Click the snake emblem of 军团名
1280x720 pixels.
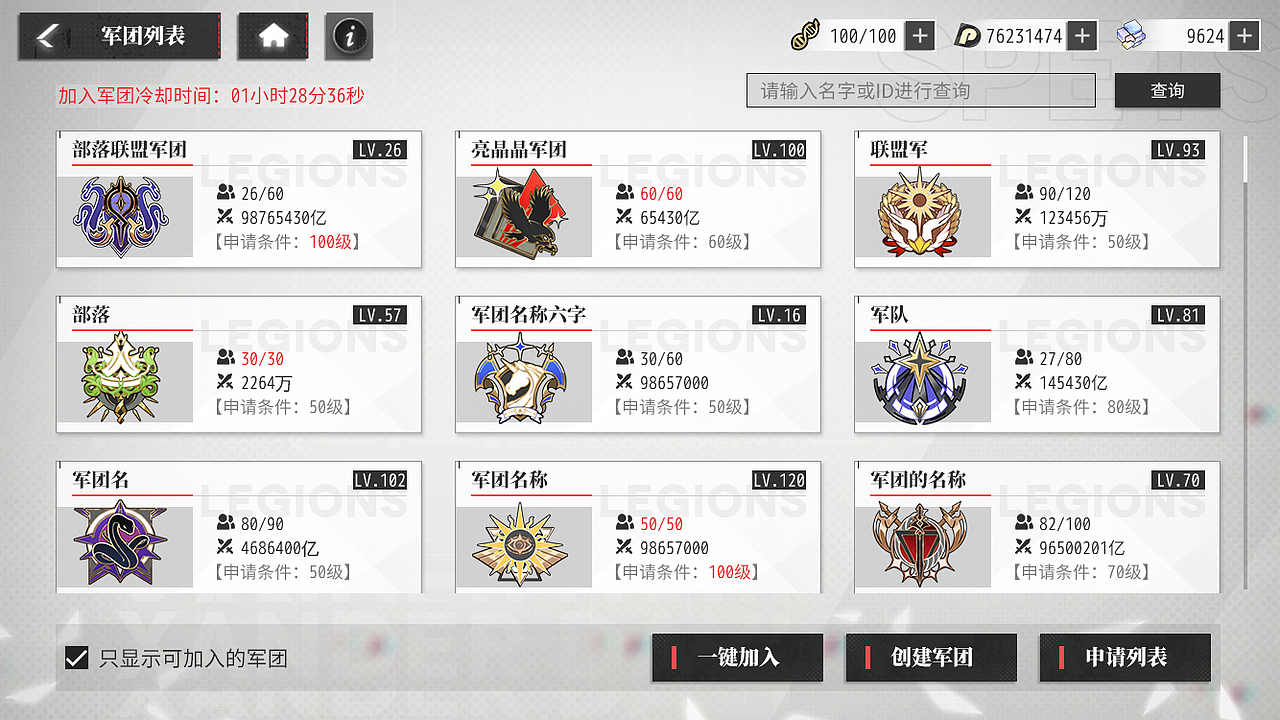pyautogui.click(x=120, y=544)
